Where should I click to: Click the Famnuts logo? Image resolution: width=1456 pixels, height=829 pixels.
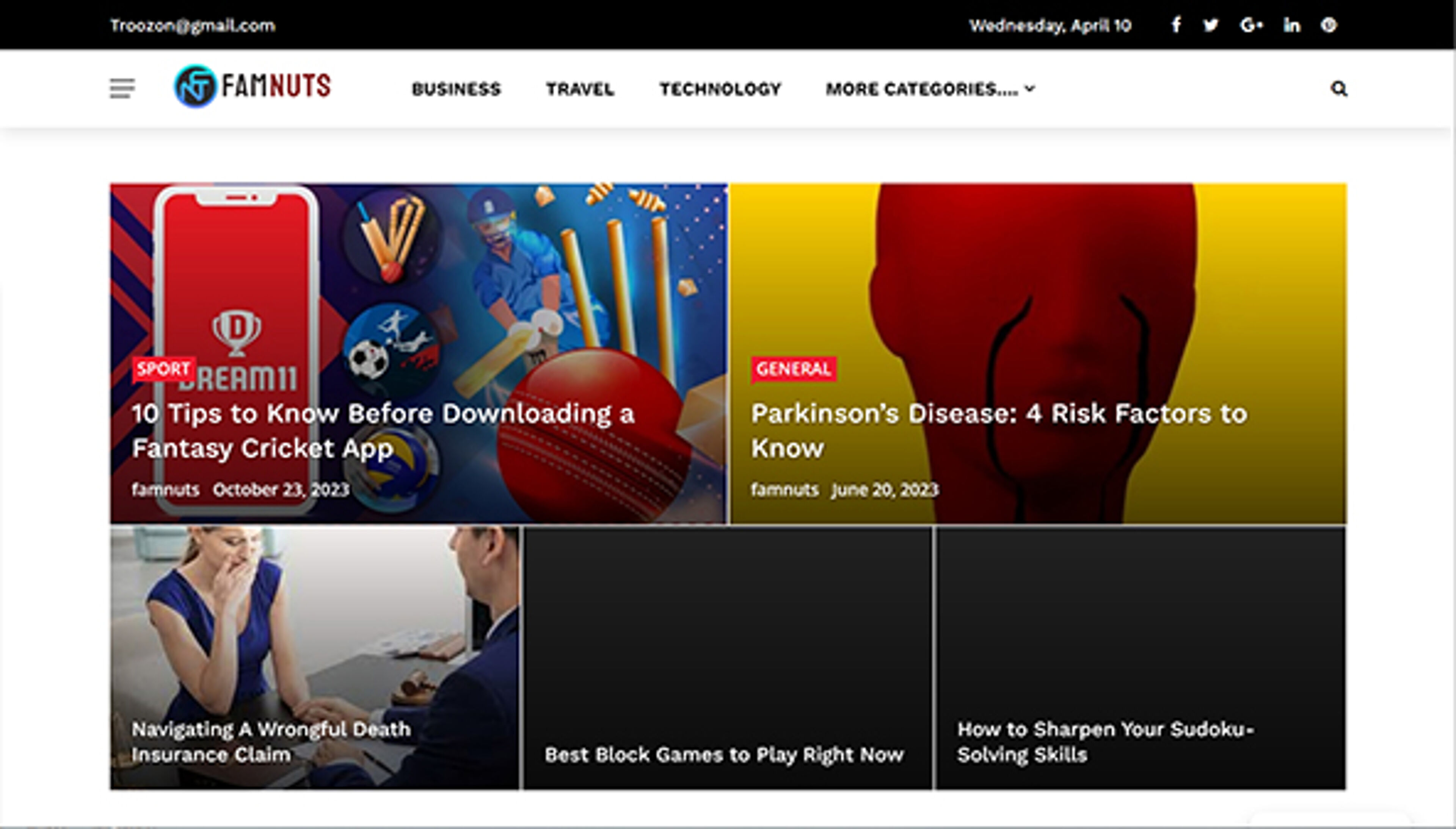[252, 86]
